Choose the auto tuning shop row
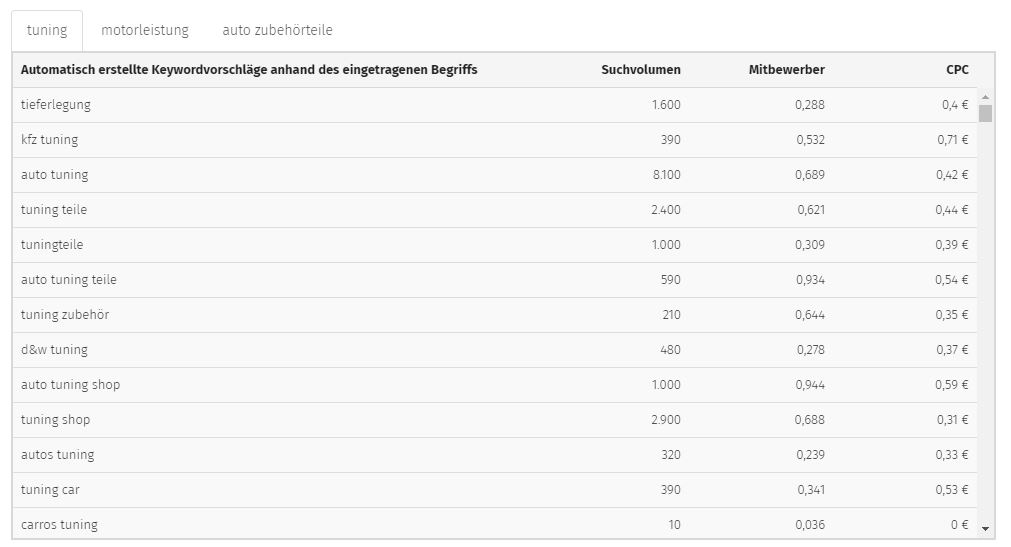 (x=495, y=384)
